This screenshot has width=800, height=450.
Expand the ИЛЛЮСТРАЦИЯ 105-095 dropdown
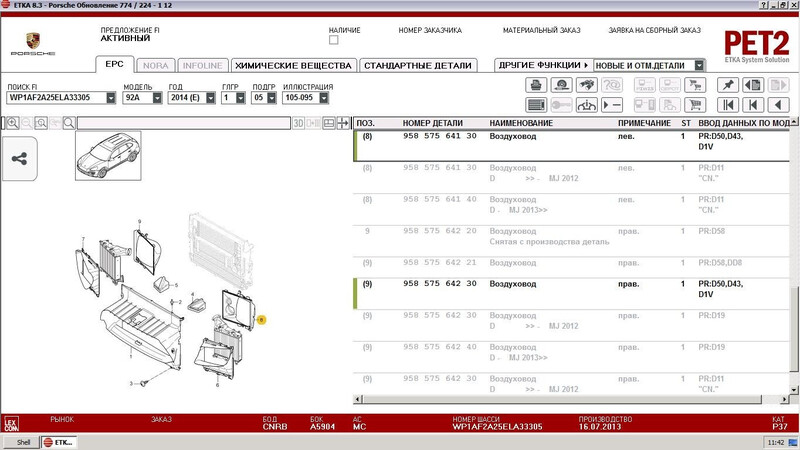(323, 97)
